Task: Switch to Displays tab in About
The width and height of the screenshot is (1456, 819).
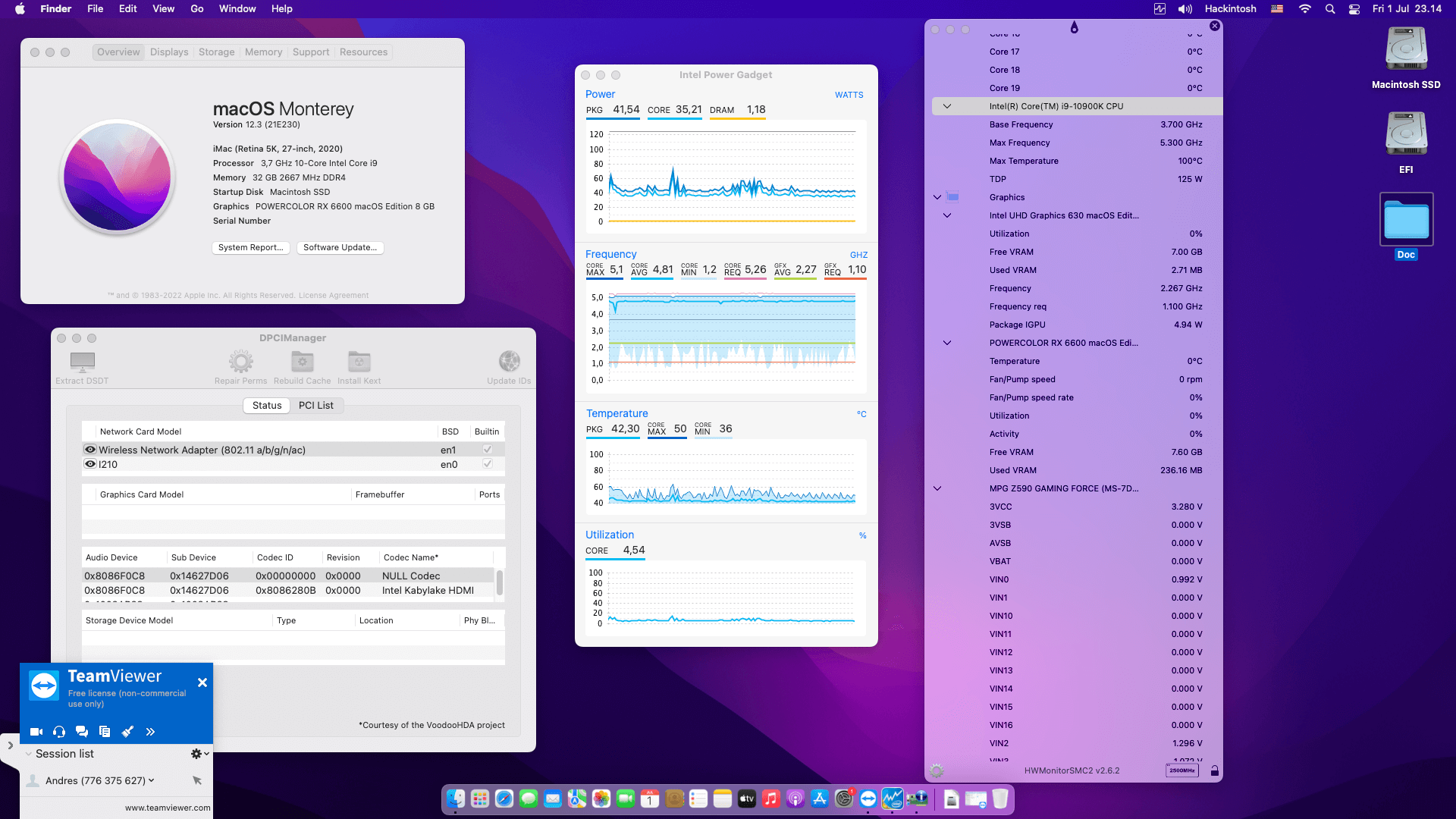Action: 169,52
